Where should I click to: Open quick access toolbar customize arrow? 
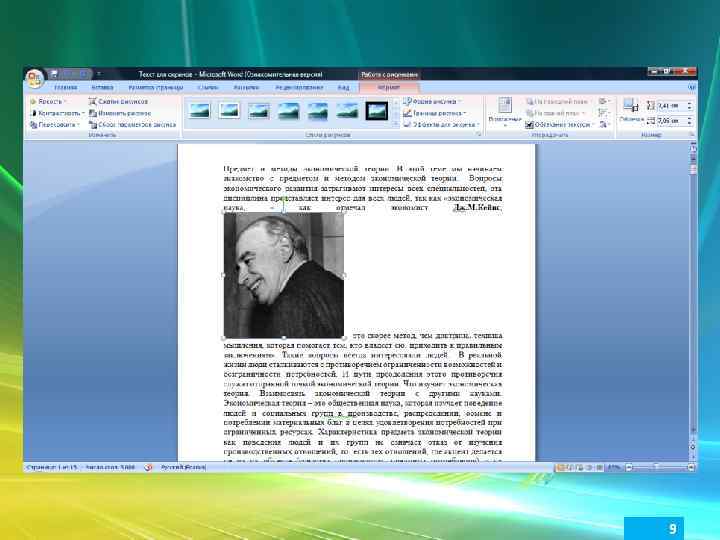click(x=98, y=73)
